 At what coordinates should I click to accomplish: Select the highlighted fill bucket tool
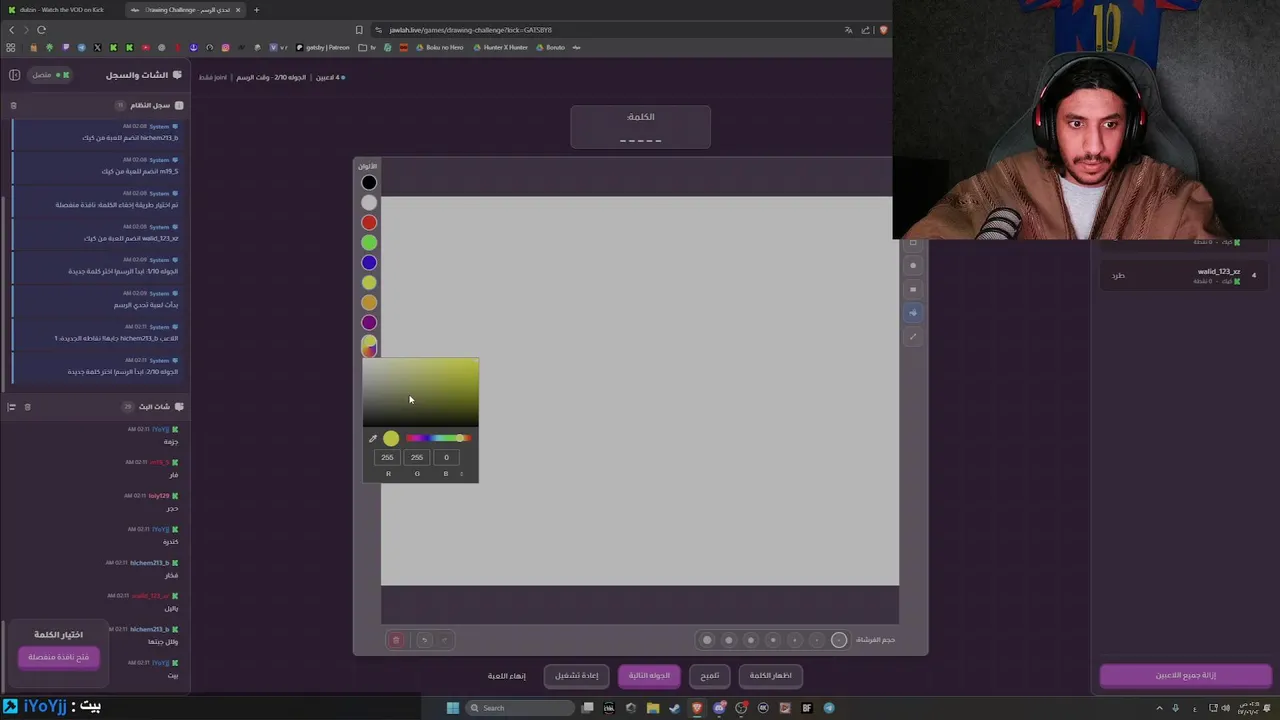913,313
